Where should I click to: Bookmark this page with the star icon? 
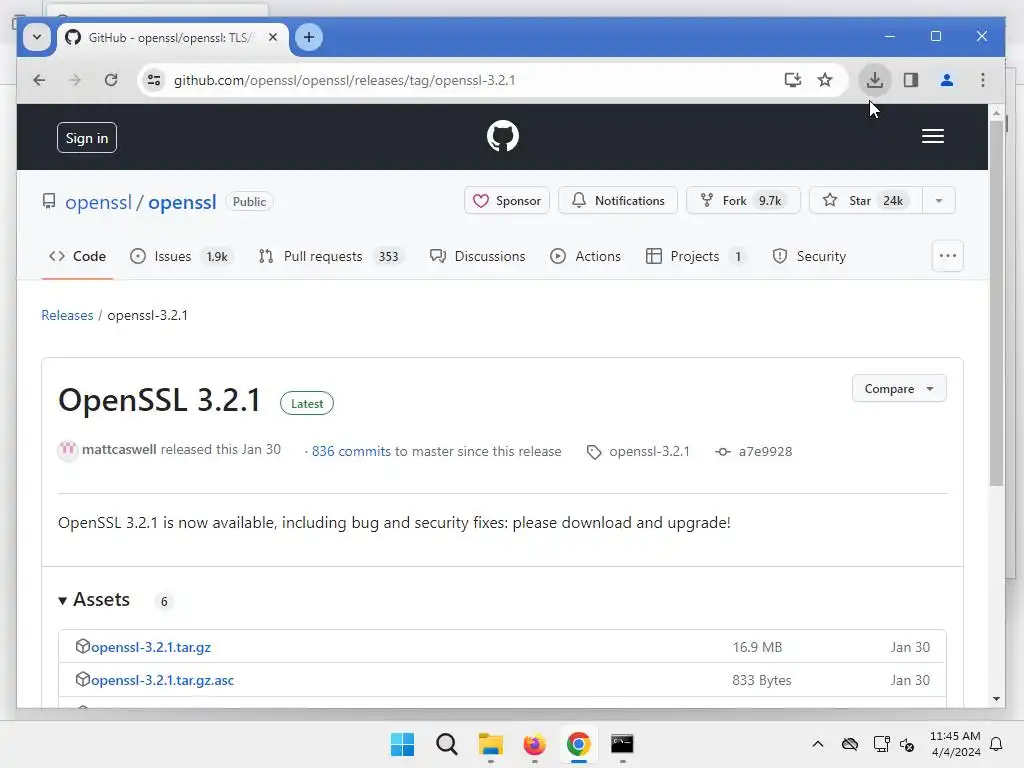click(825, 80)
